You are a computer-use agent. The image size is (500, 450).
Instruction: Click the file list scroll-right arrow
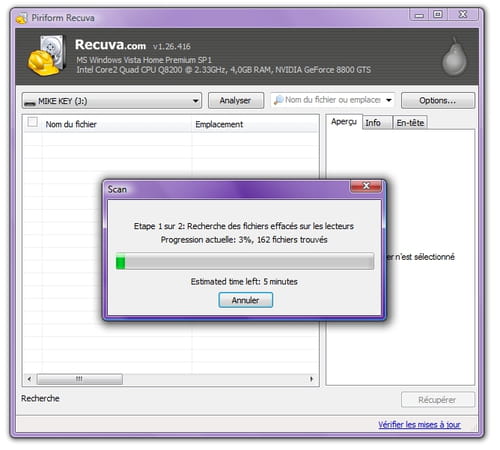311,379
